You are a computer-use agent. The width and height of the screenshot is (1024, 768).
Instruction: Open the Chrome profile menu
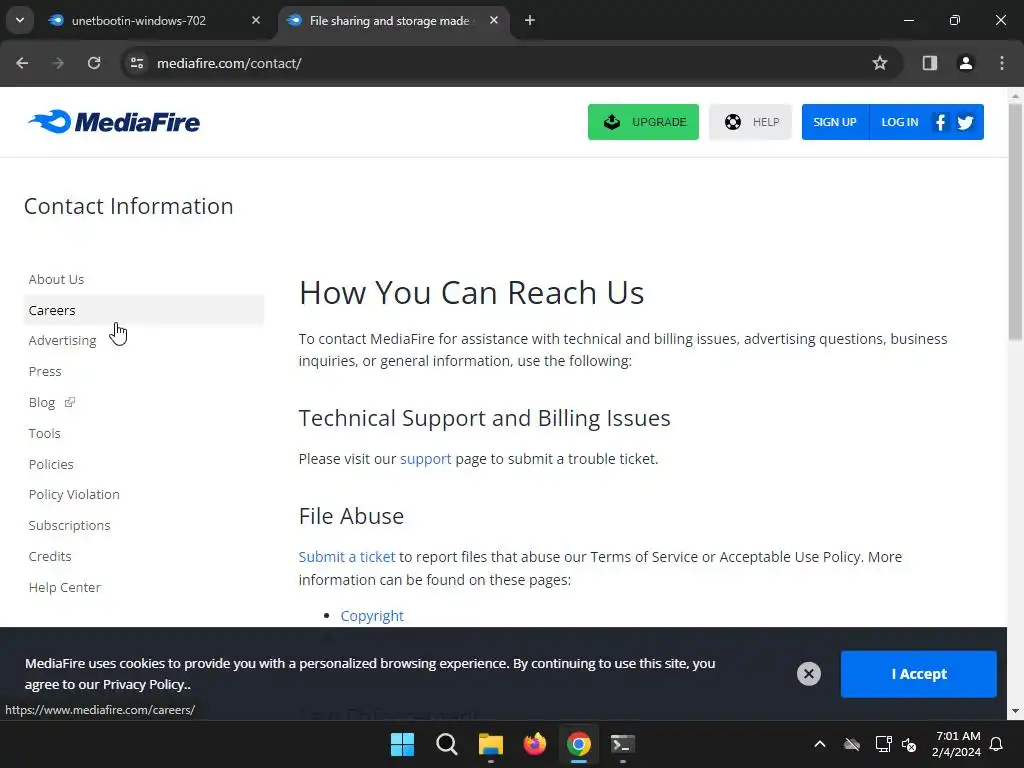point(965,63)
